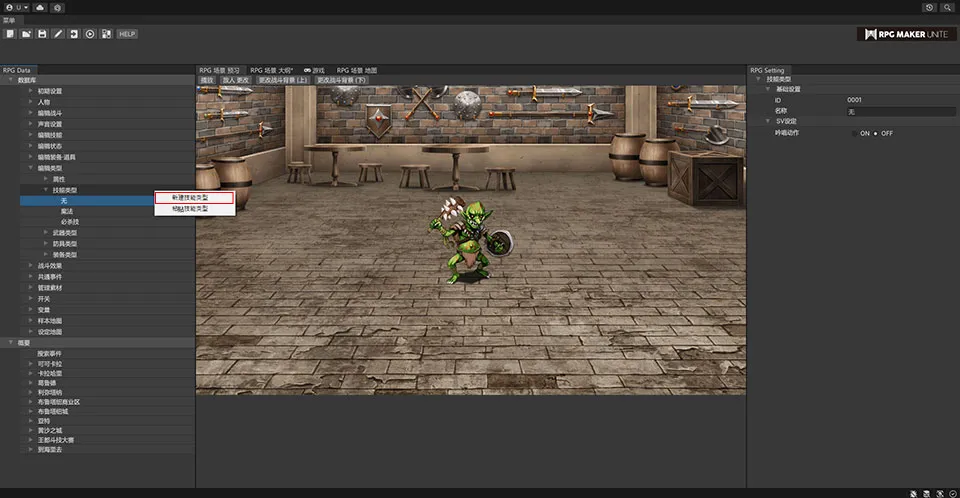Open the cloud icon in top bar
This screenshot has width=960, height=498.
39,7
